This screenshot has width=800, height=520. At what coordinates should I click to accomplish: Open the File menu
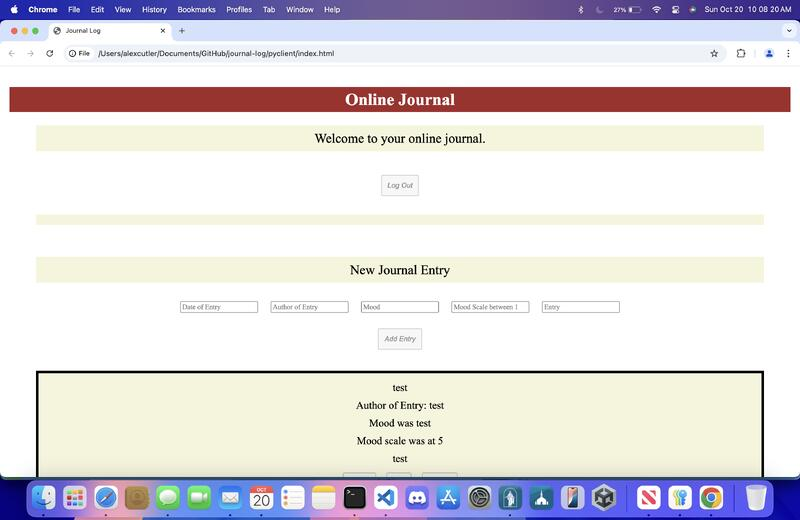[x=74, y=9]
